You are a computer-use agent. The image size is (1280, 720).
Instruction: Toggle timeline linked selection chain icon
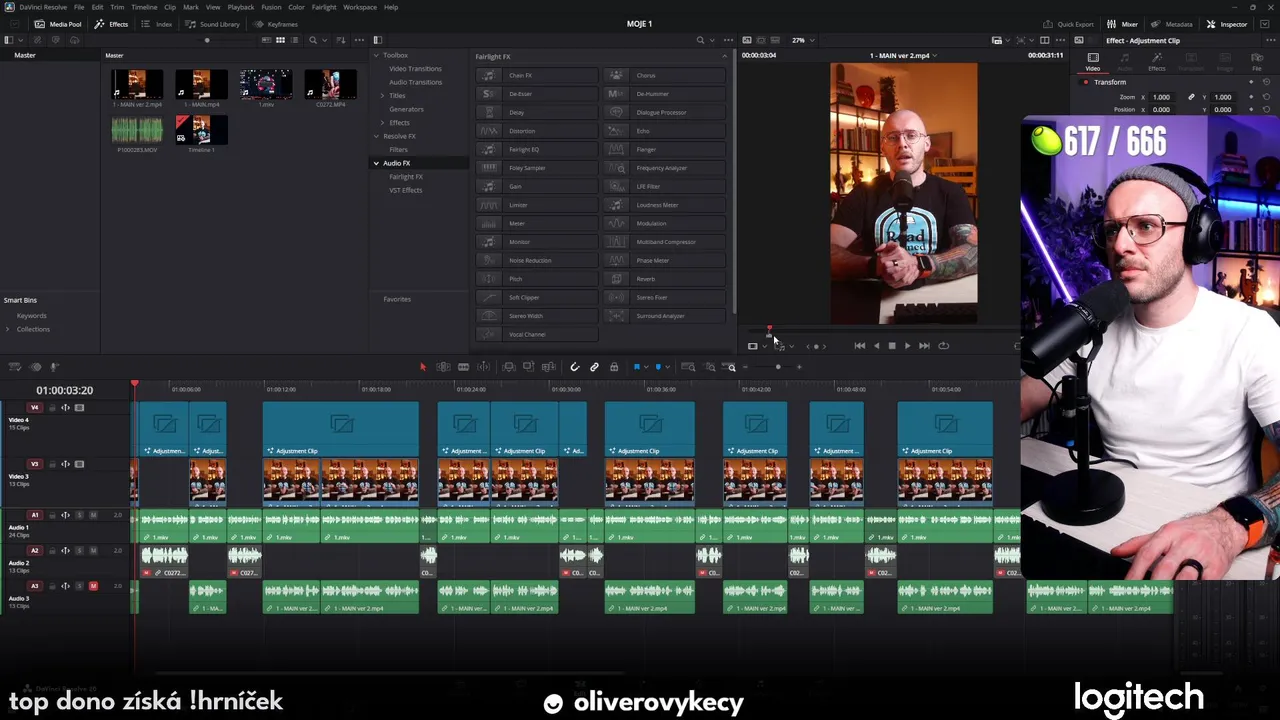594,367
